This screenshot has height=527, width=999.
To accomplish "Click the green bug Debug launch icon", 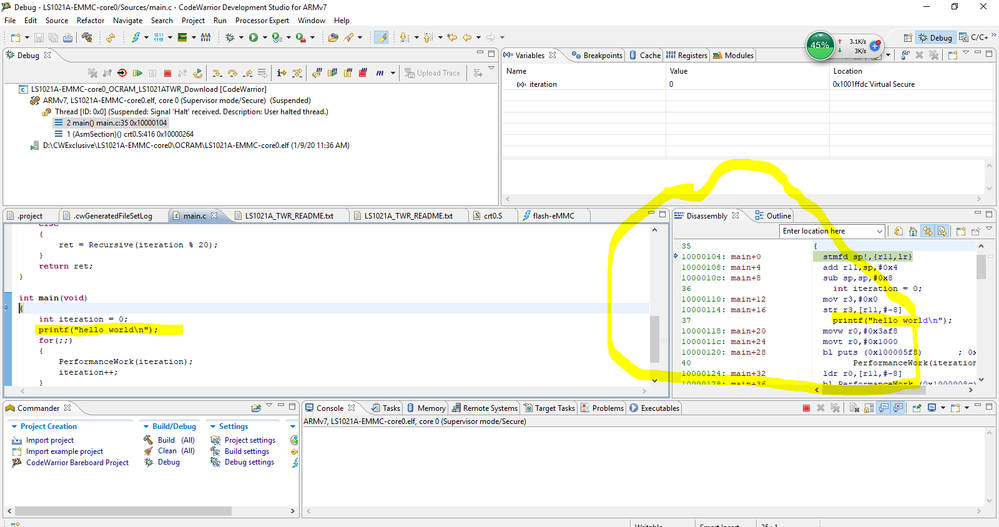I will [x=229, y=38].
